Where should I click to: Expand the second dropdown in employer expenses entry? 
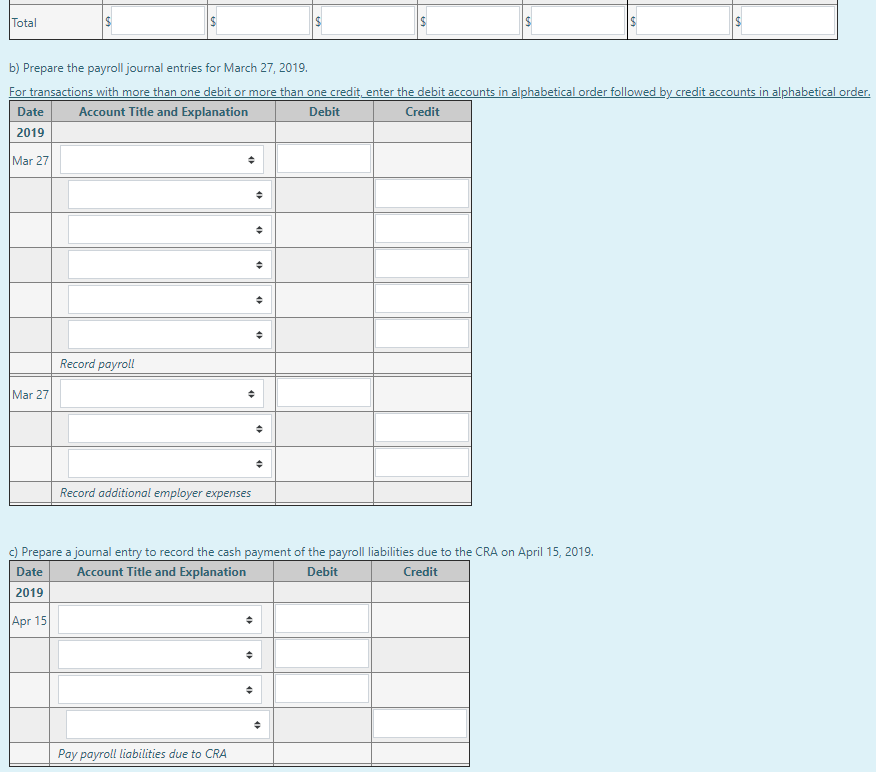(170, 428)
